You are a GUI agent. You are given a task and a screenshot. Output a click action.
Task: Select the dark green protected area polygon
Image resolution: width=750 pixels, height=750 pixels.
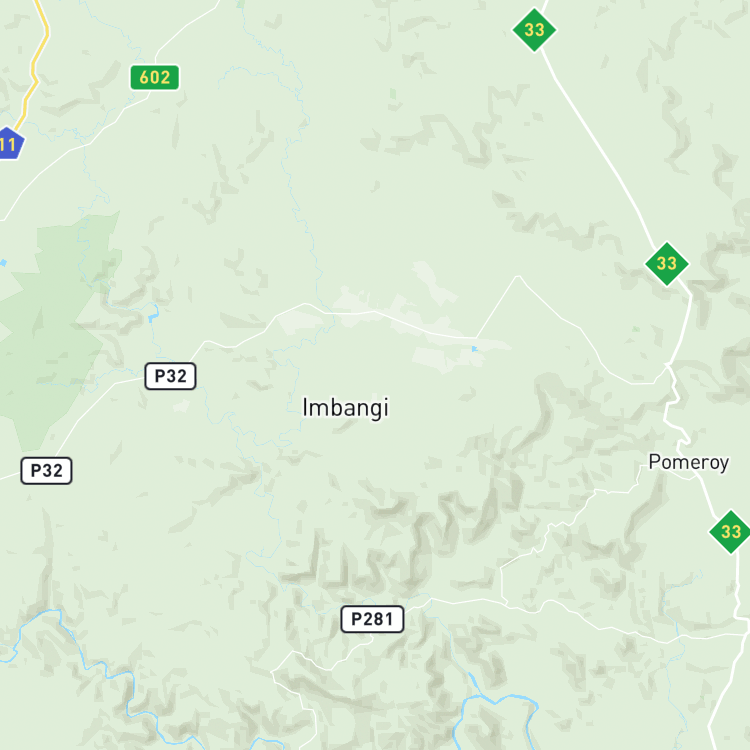tap(53, 325)
